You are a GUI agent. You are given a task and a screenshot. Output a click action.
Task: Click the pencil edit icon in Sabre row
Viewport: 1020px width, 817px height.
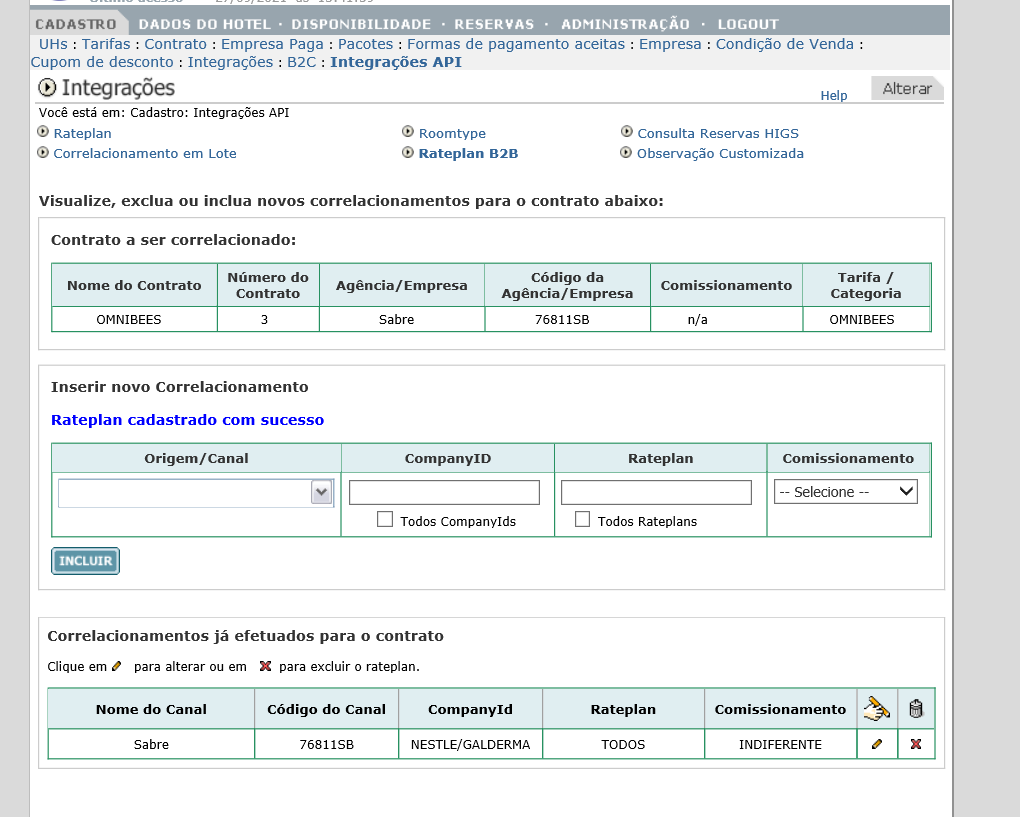click(x=876, y=744)
